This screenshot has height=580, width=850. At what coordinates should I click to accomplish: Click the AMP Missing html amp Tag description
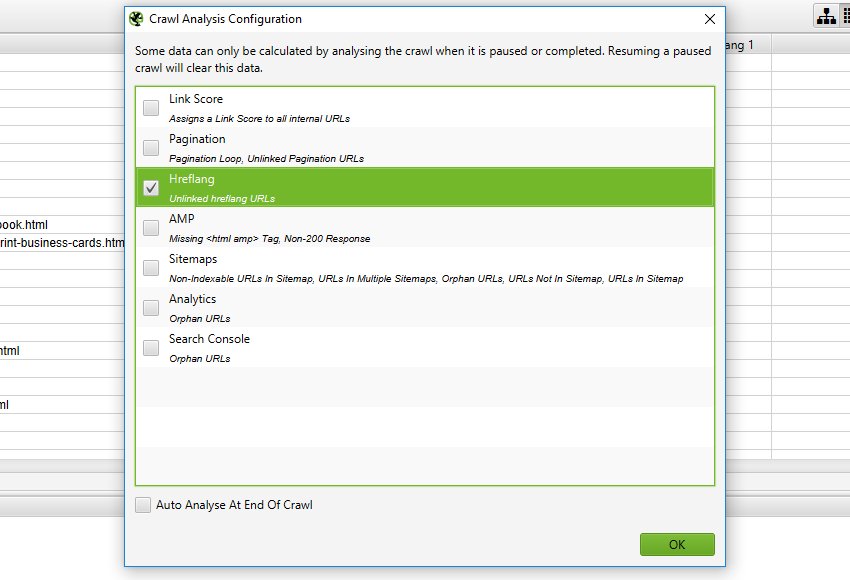269,239
